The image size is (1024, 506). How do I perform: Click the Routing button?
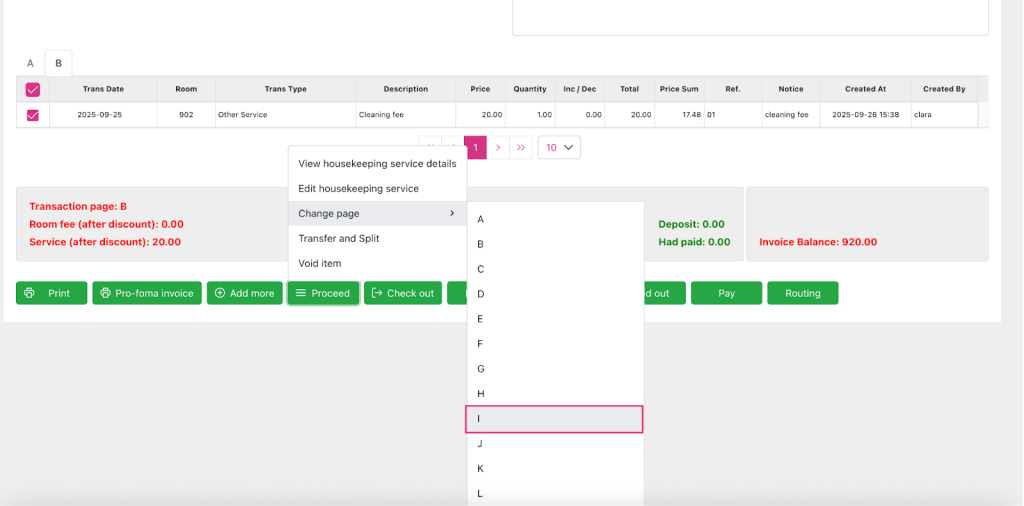click(802, 293)
